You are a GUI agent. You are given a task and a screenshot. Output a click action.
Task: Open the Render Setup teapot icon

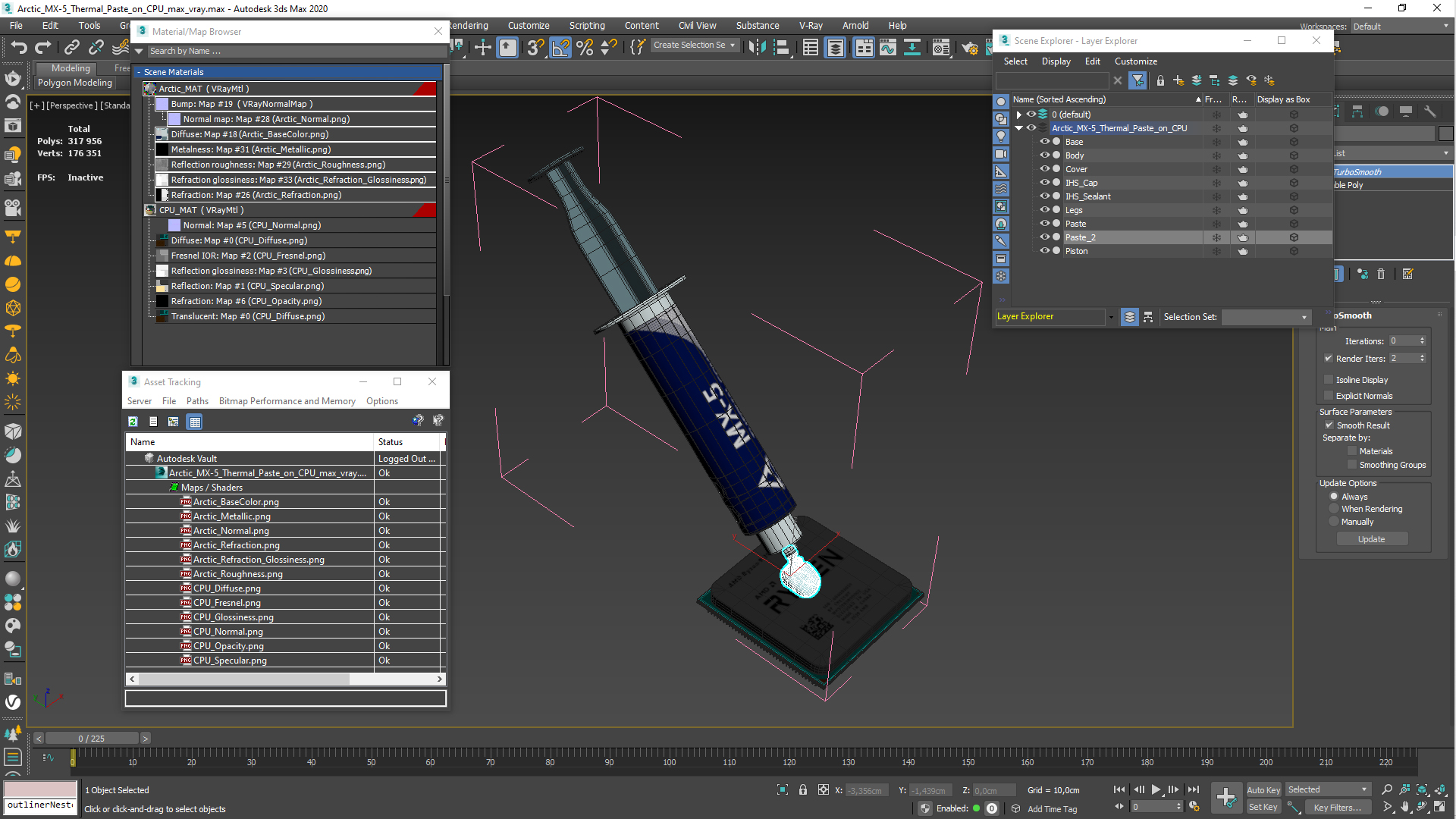click(970, 48)
